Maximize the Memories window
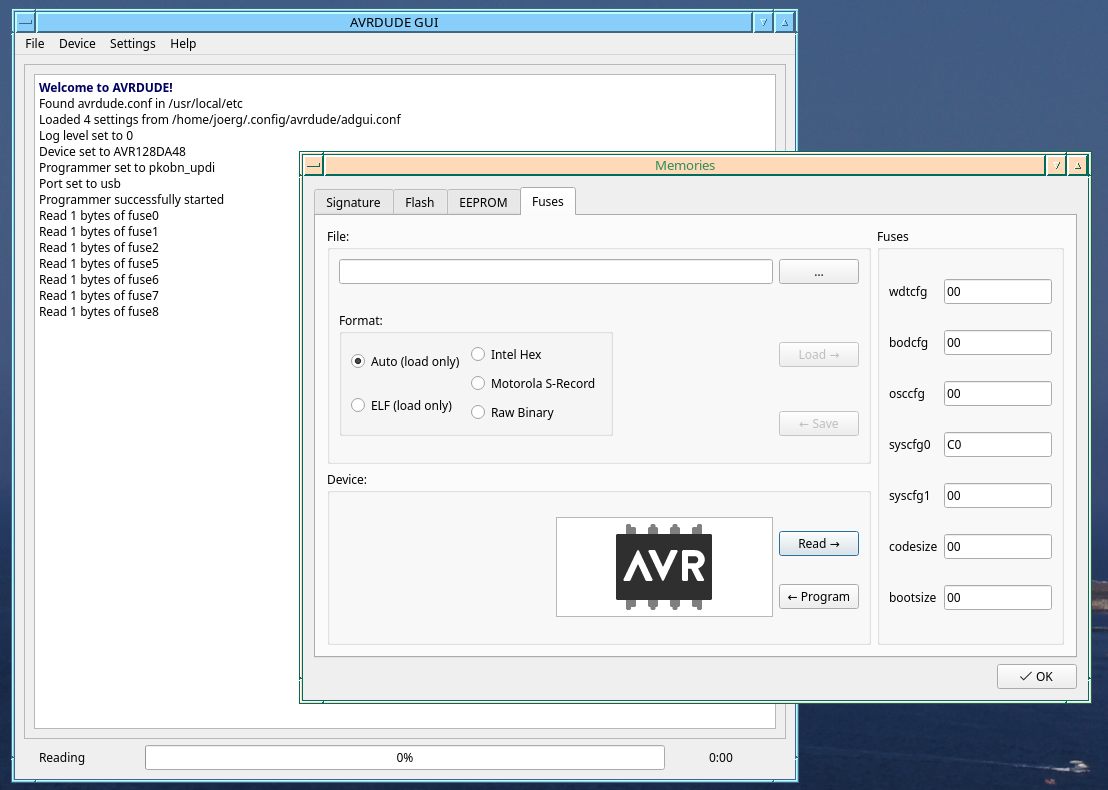This screenshot has height=790, width=1108. [x=1078, y=165]
